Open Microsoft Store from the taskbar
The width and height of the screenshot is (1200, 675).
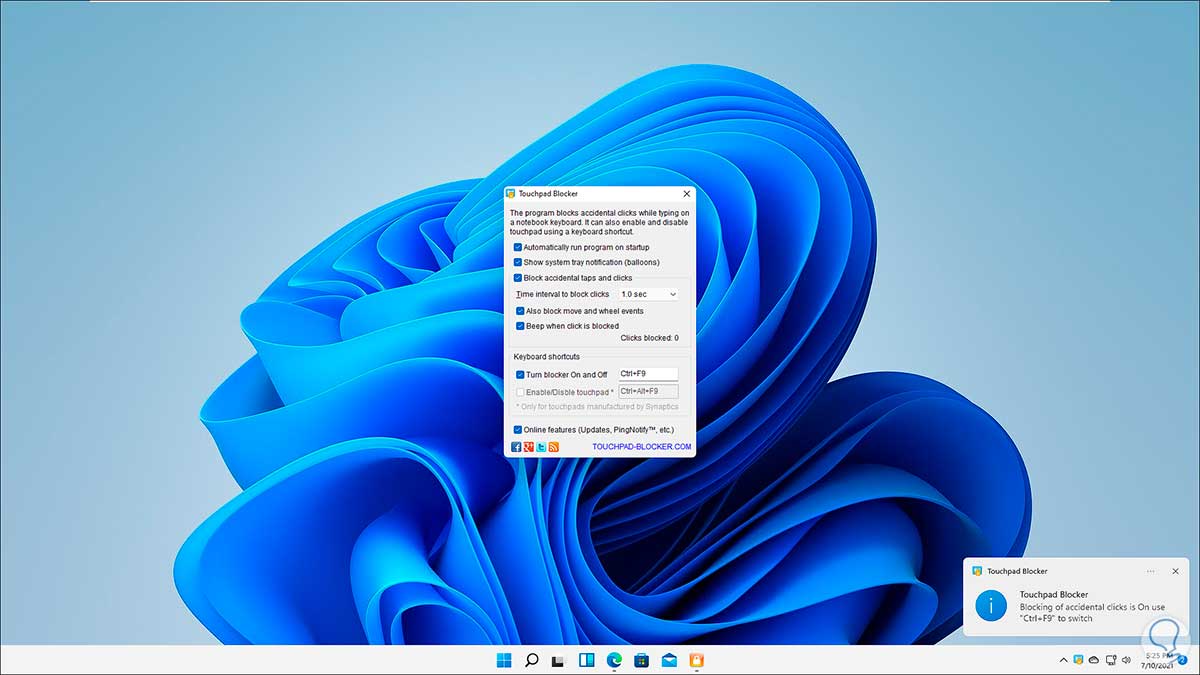[641, 660]
